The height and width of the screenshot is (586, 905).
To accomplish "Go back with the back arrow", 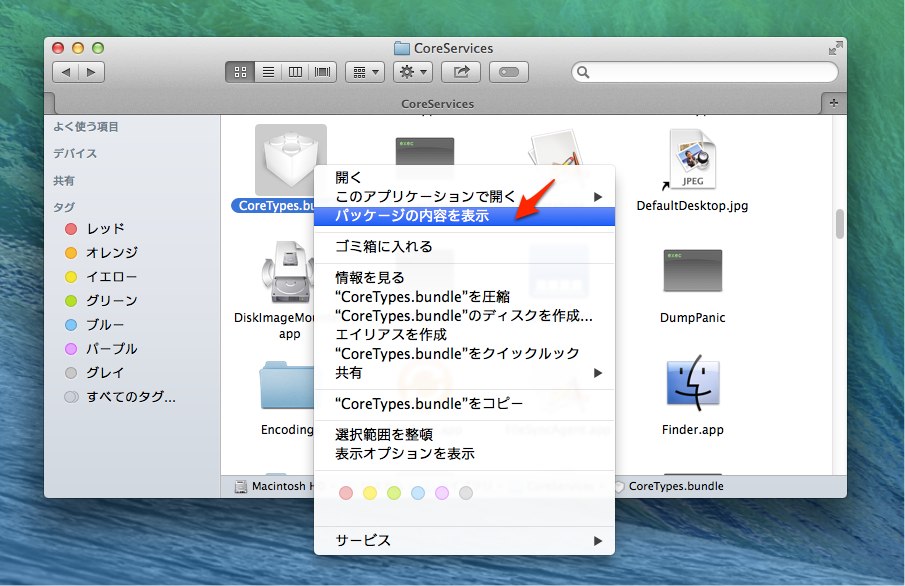I will [65, 72].
